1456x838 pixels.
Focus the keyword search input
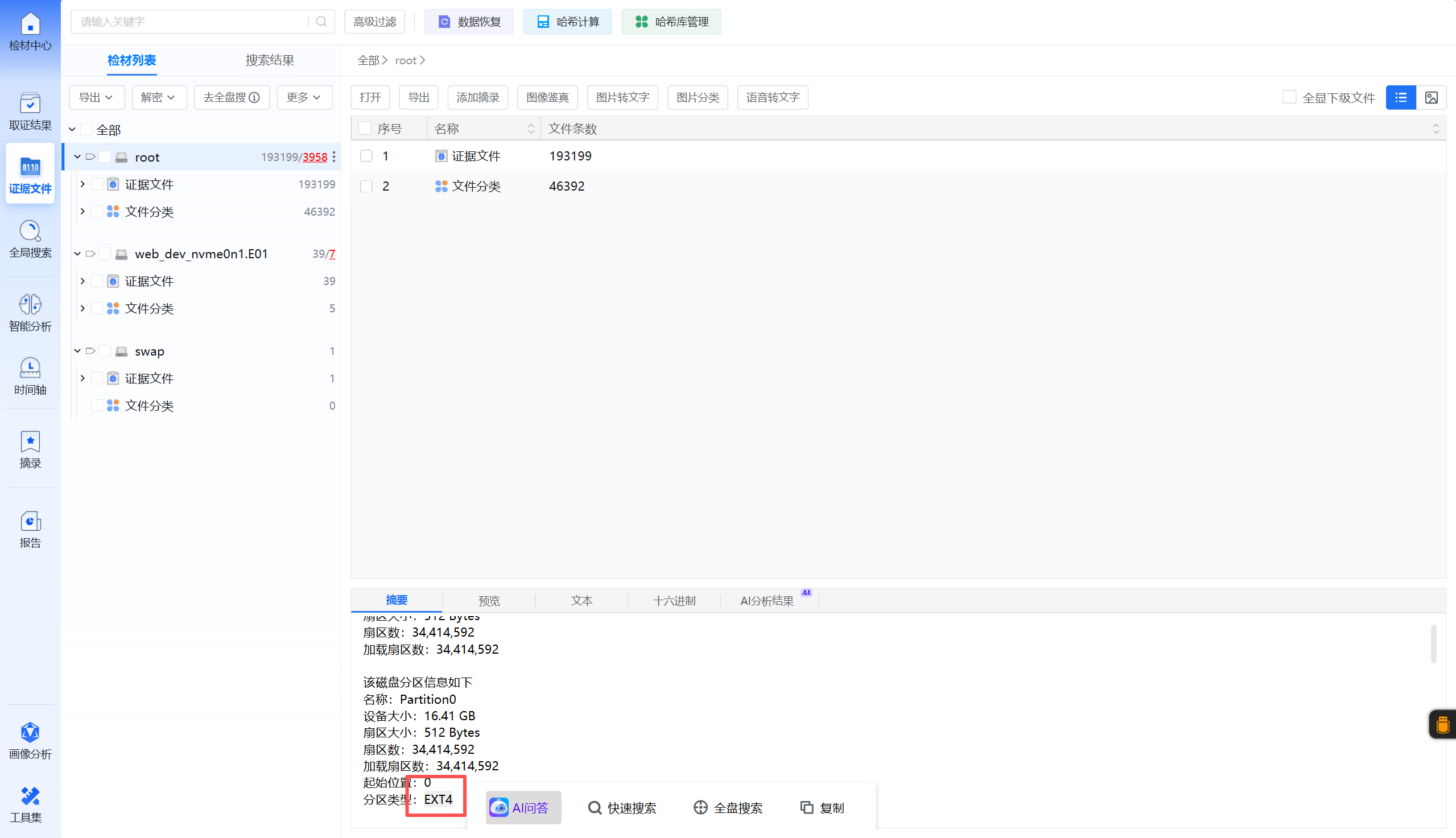[193, 22]
